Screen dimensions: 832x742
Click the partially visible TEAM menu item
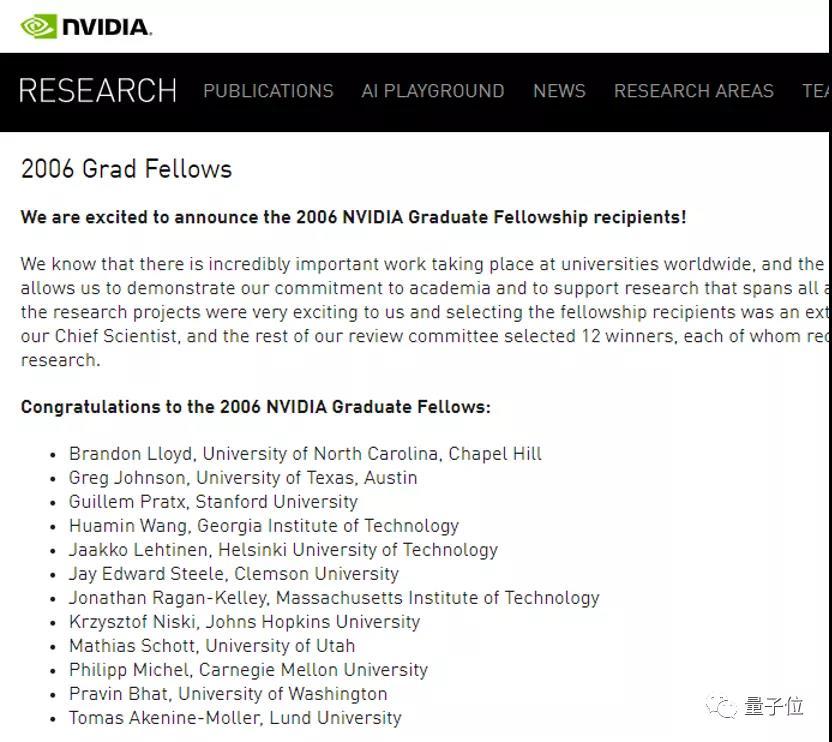[816, 91]
